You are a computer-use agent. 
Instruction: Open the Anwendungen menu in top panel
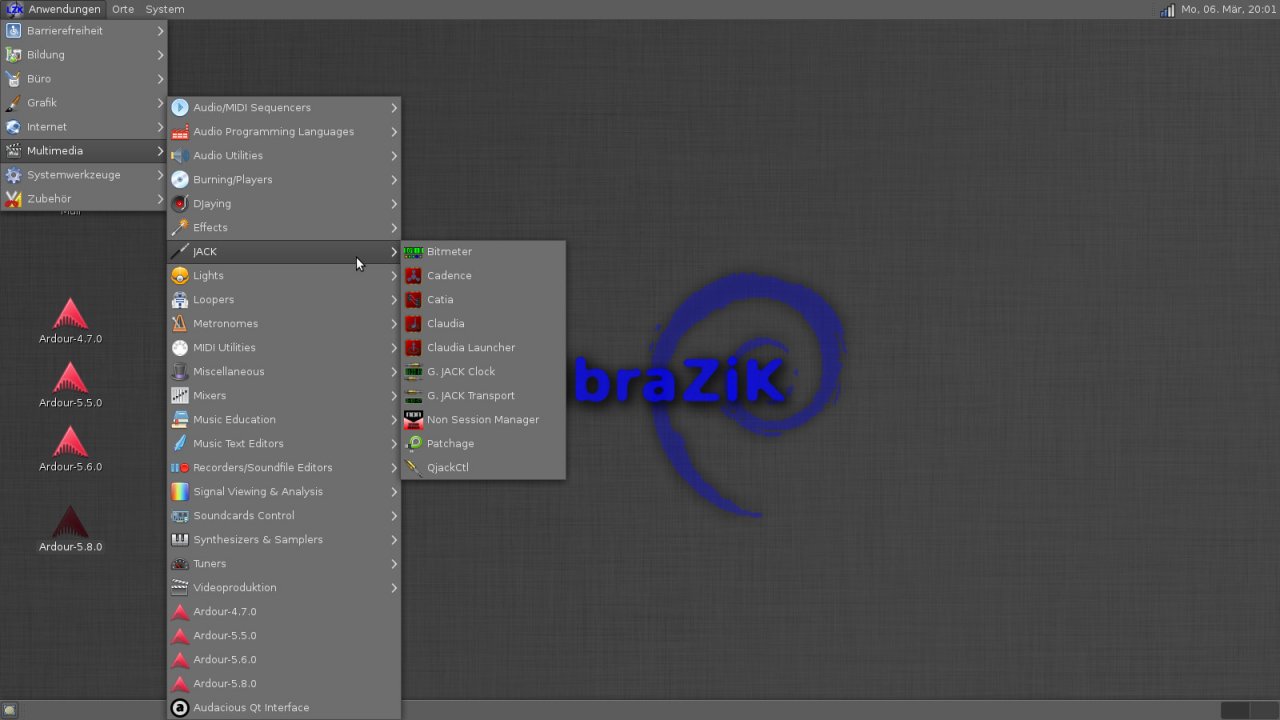[x=53, y=9]
